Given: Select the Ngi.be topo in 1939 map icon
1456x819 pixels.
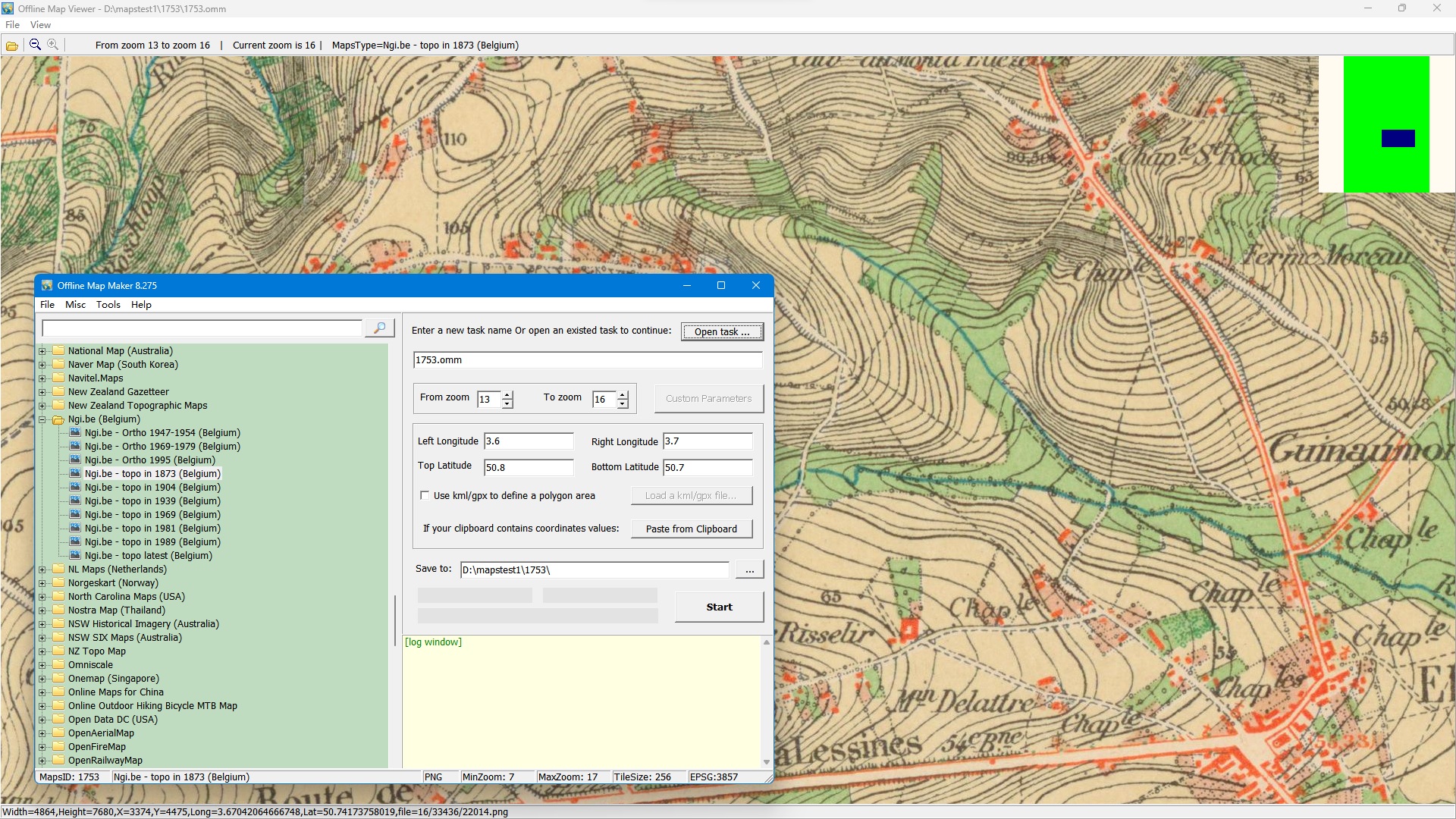Looking at the screenshot, I should pyautogui.click(x=75, y=500).
